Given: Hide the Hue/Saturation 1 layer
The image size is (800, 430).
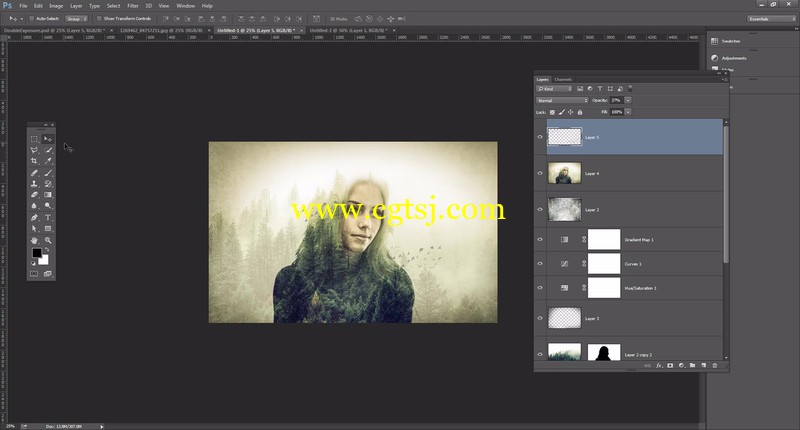Looking at the screenshot, I should [x=540, y=288].
